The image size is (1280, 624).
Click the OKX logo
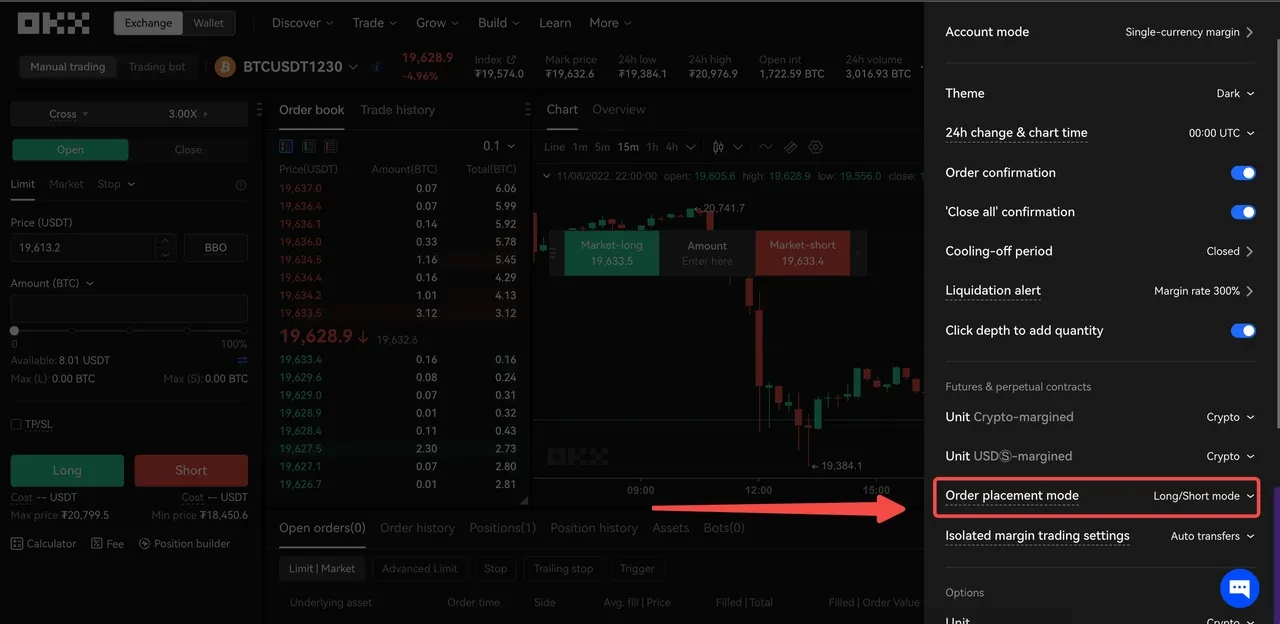tap(54, 22)
